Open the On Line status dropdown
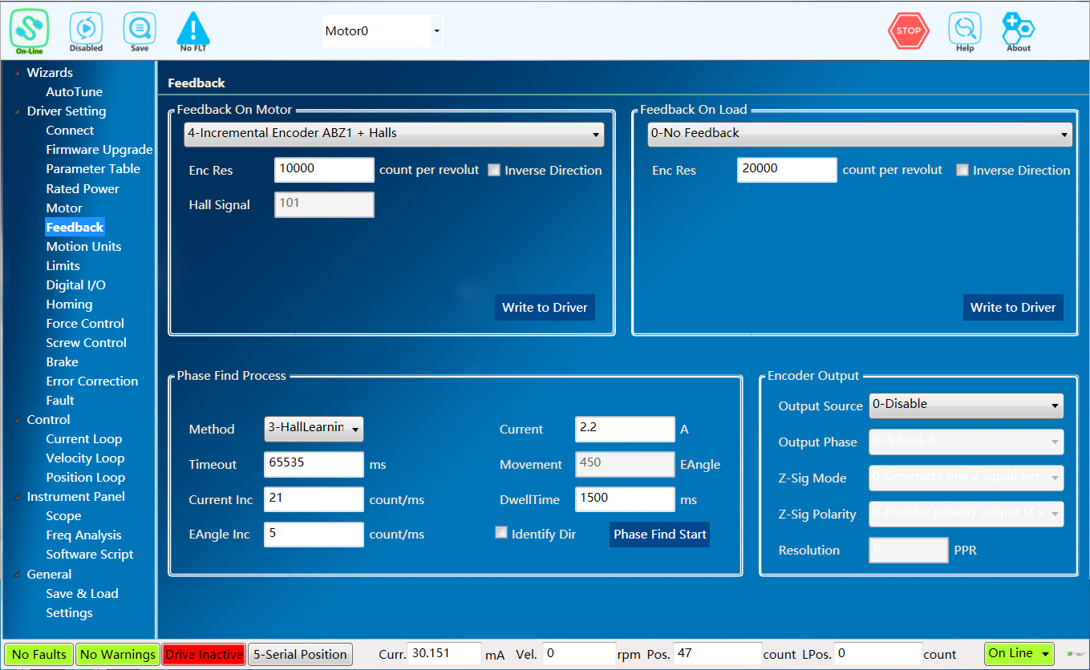This screenshot has width=1090, height=670. pos(1019,653)
